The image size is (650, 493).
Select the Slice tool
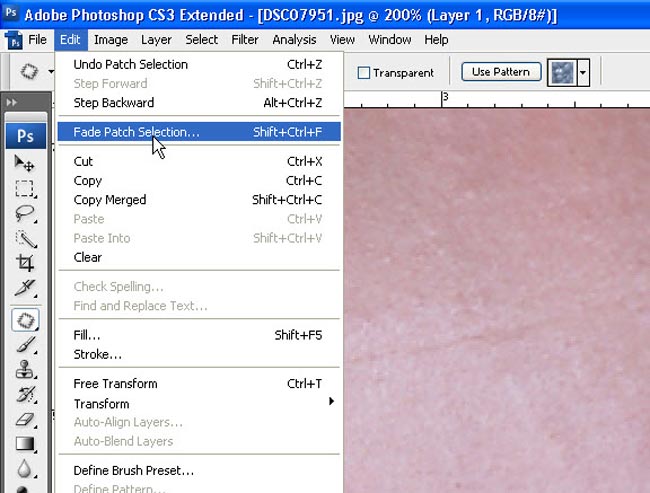pyautogui.click(x=24, y=288)
